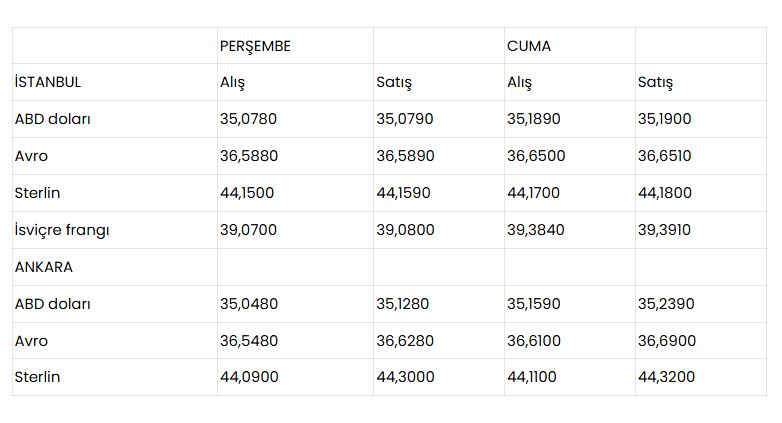Image resolution: width=782 pixels, height=423 pixels.
Task: Click the CUMA column header
Action: pos(529,46)
